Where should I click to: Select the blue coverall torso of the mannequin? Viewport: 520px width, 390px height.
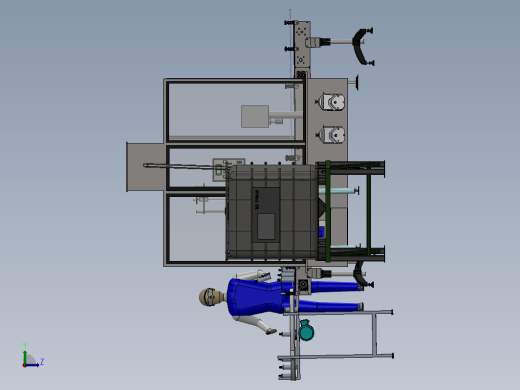point(255,297)
